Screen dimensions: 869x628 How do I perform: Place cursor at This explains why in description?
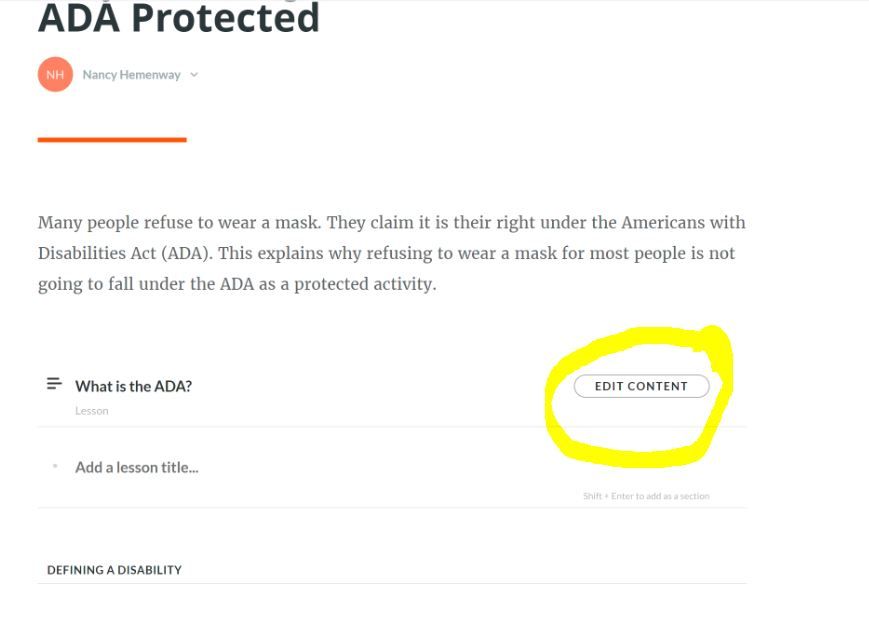pos(281,254)
